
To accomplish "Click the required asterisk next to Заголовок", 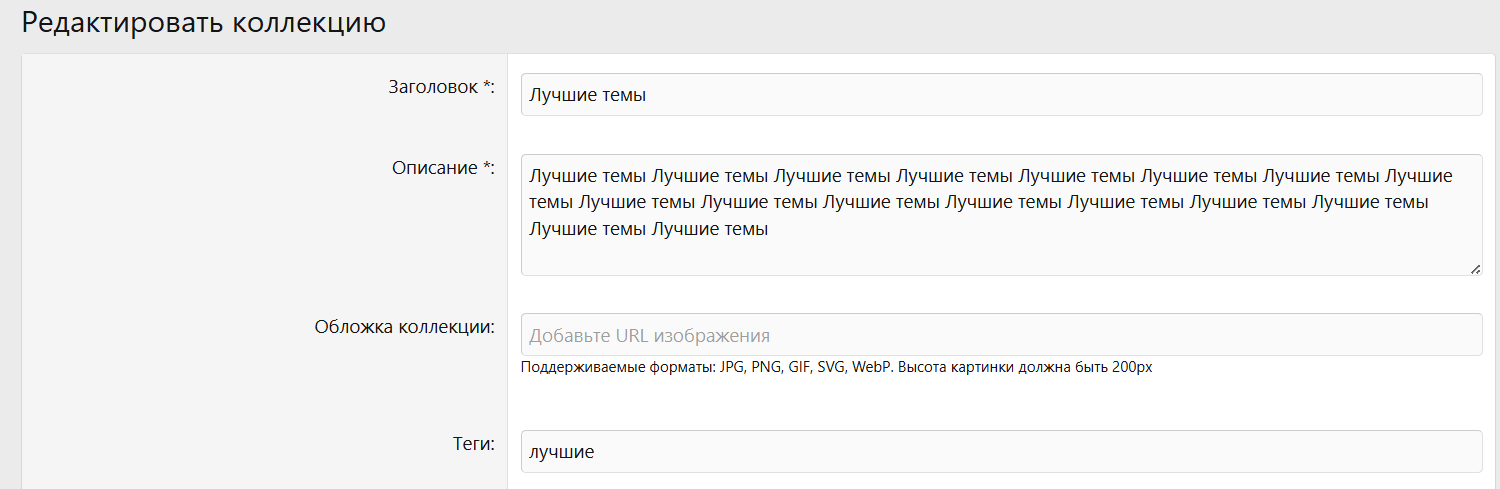I will (x=487, y=87).
